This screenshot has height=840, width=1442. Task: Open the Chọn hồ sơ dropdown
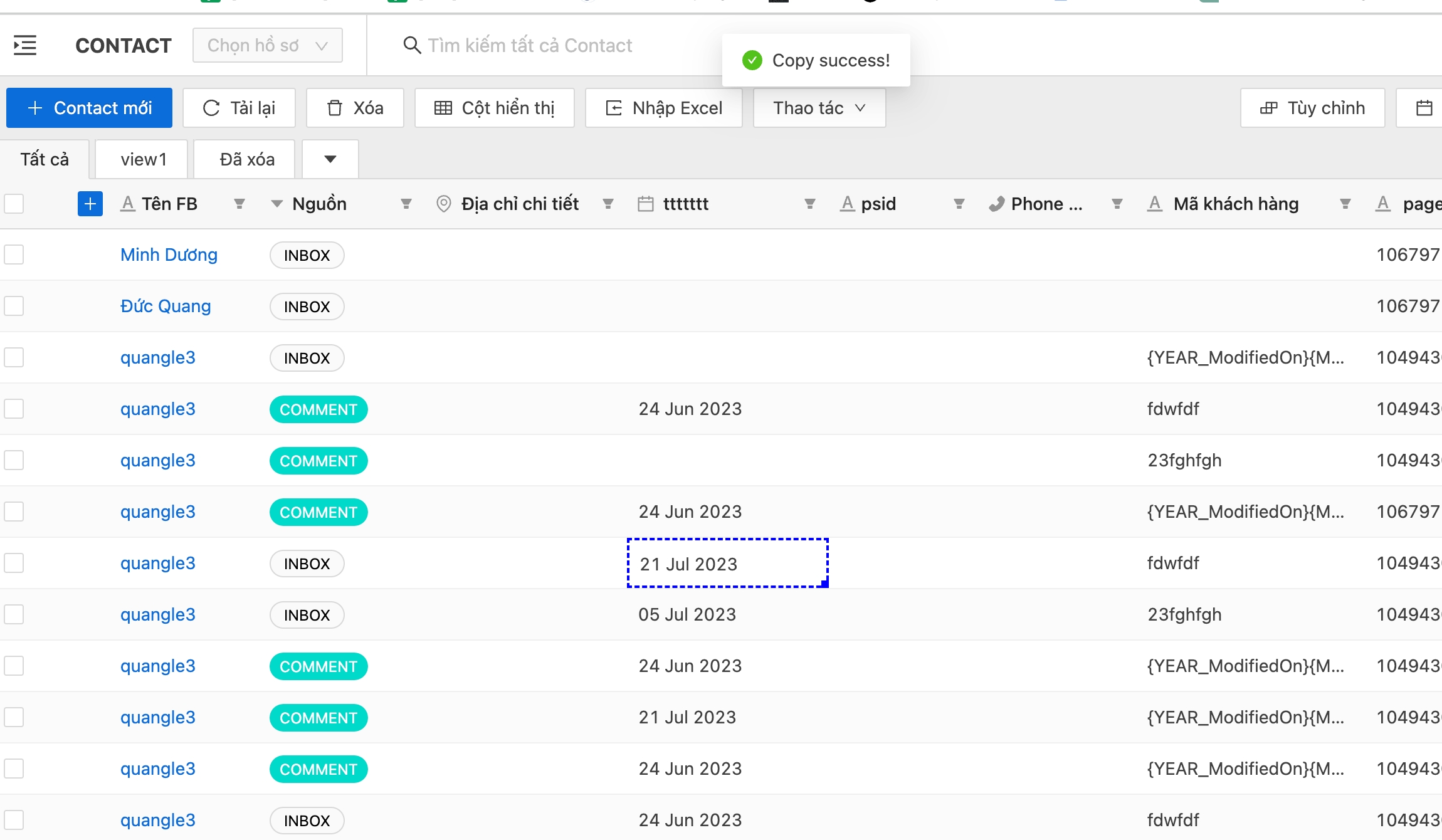(x=267, y=45)
